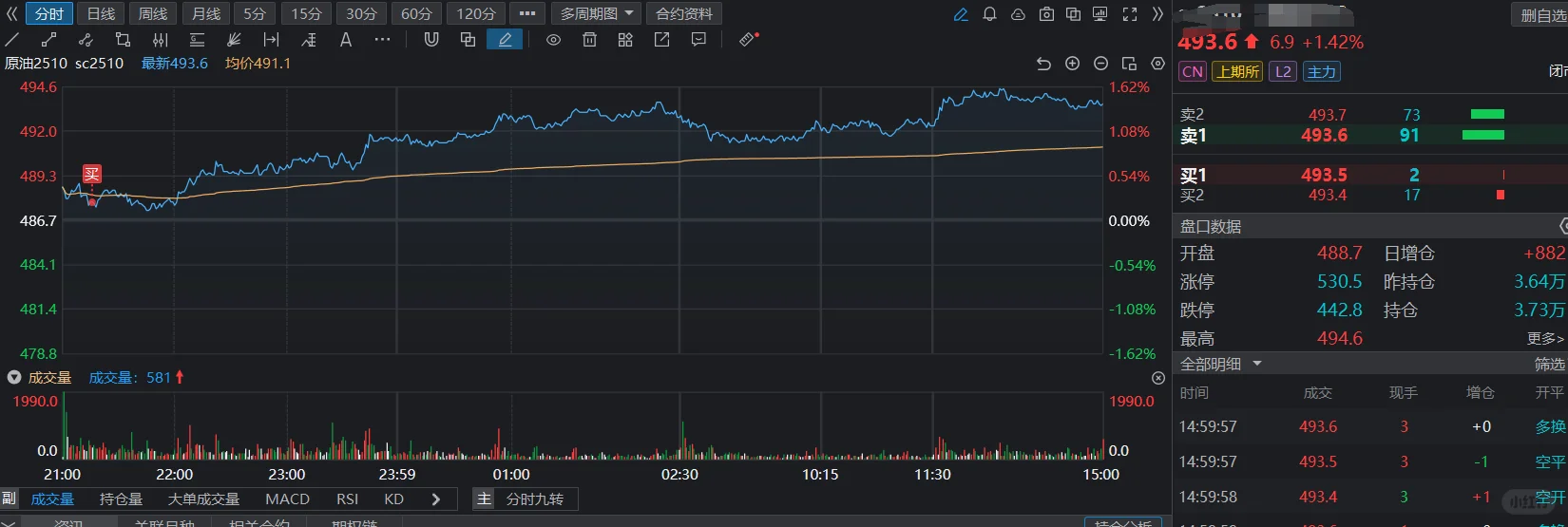Select the range measurement tool
The height and width of the screenshot is (527, 1568).
pos(271,40)
